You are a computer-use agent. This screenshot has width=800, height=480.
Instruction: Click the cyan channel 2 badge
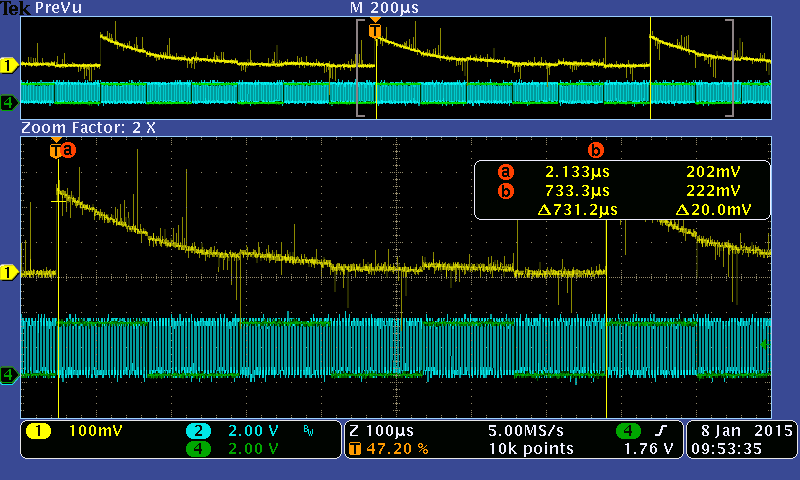tap(198, 431)
